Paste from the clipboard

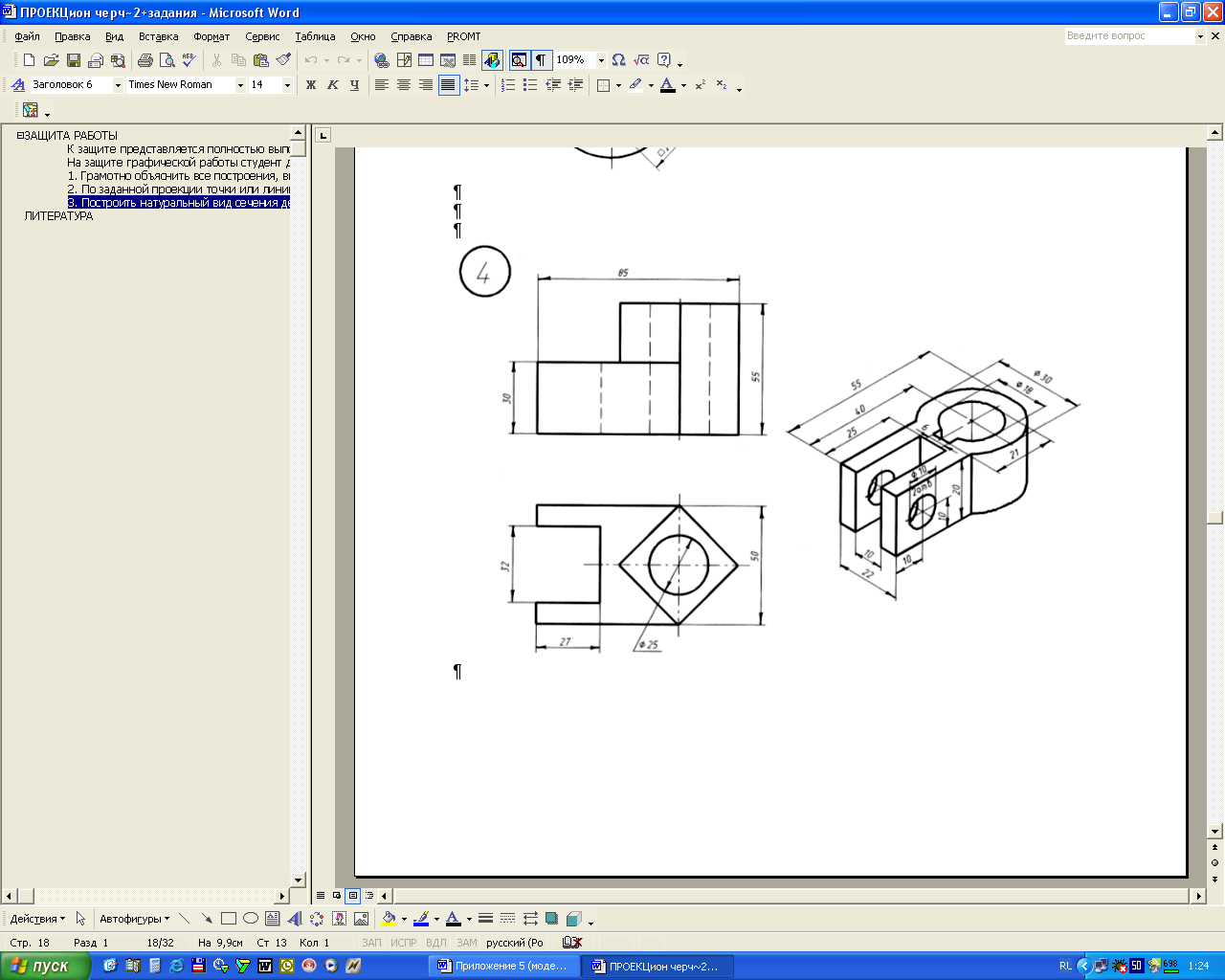261,60
